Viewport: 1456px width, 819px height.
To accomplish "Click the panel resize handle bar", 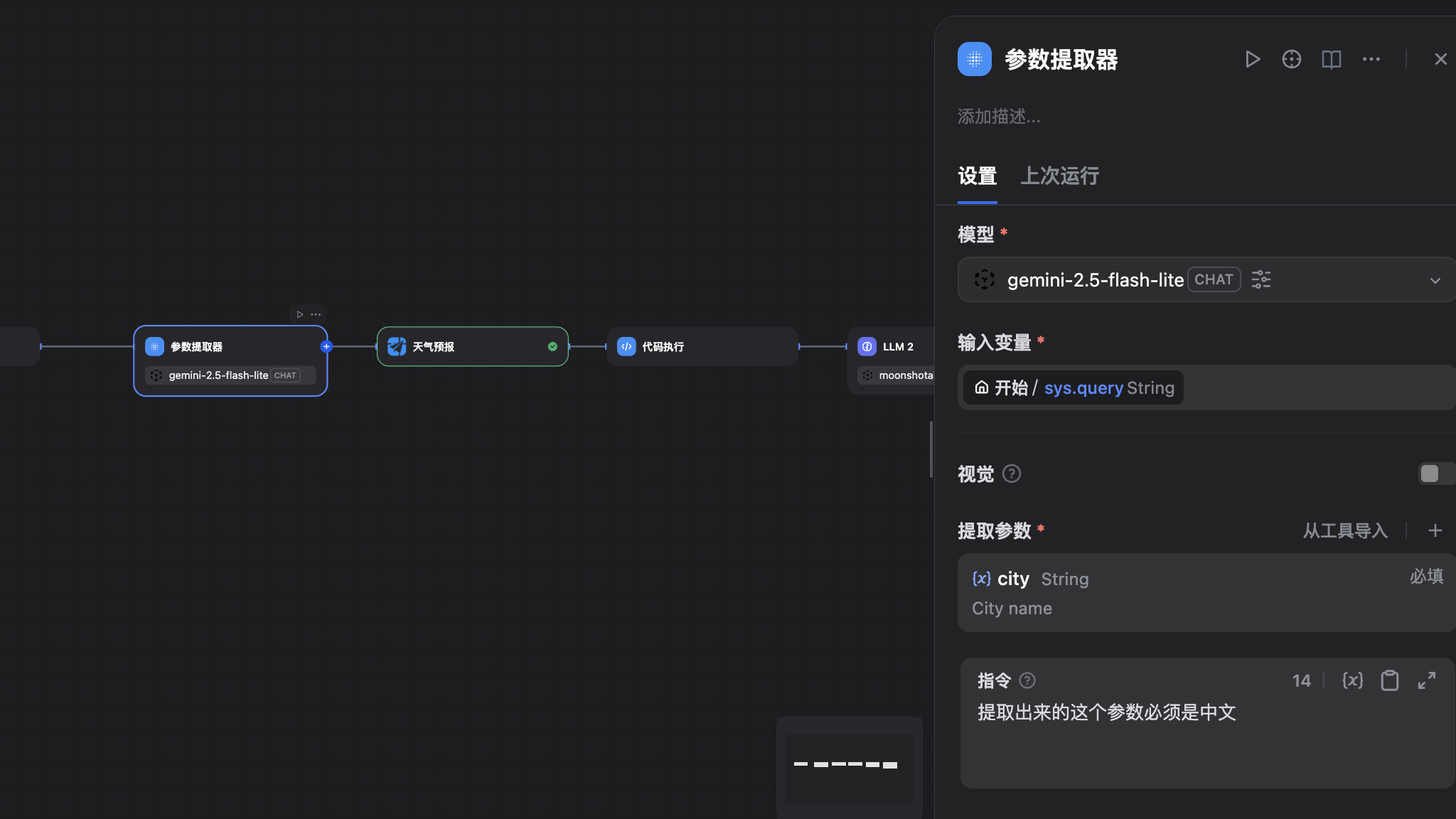I will (x=931, y=449).
